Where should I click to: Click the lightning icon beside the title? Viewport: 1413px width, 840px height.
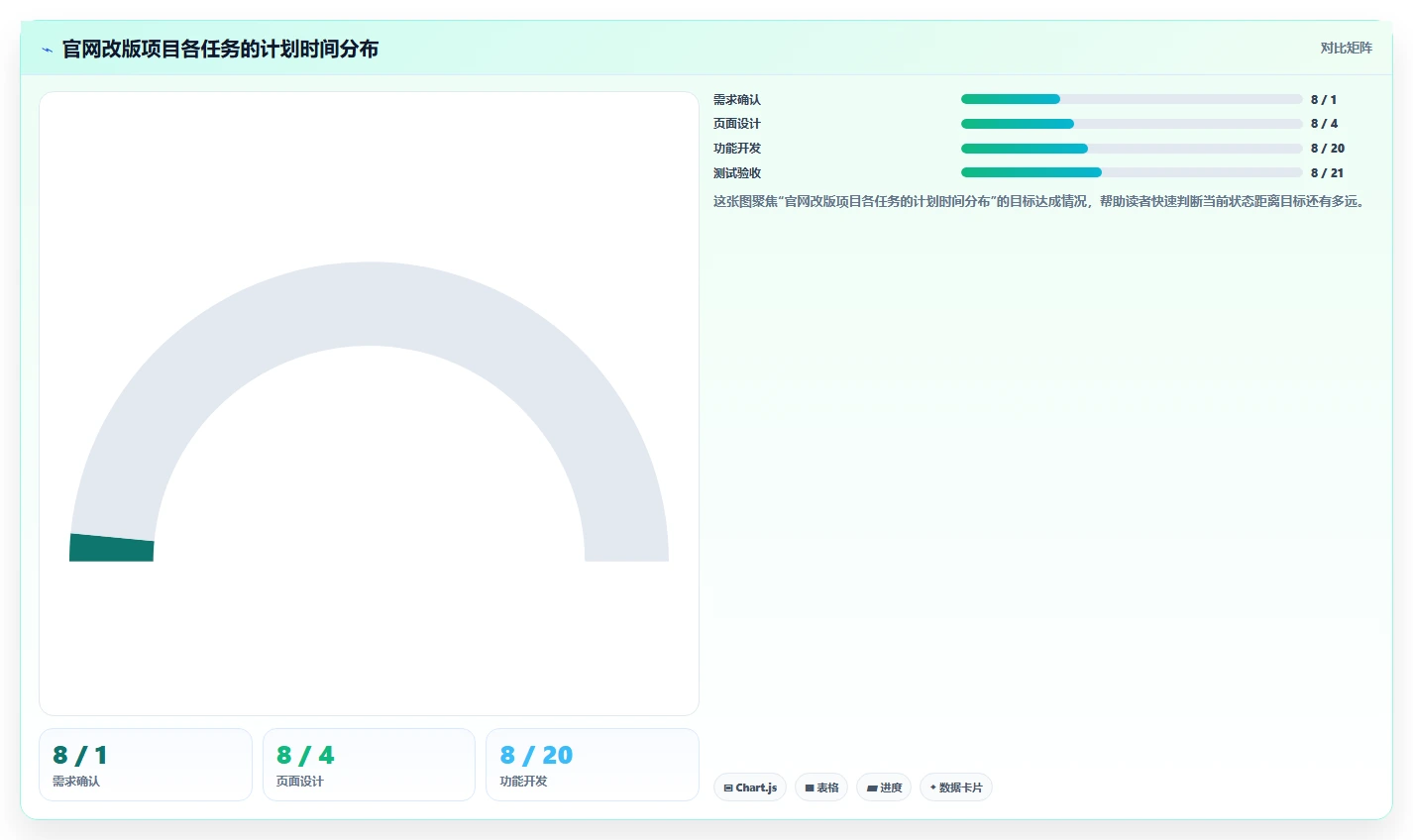(x=47, y=50)
